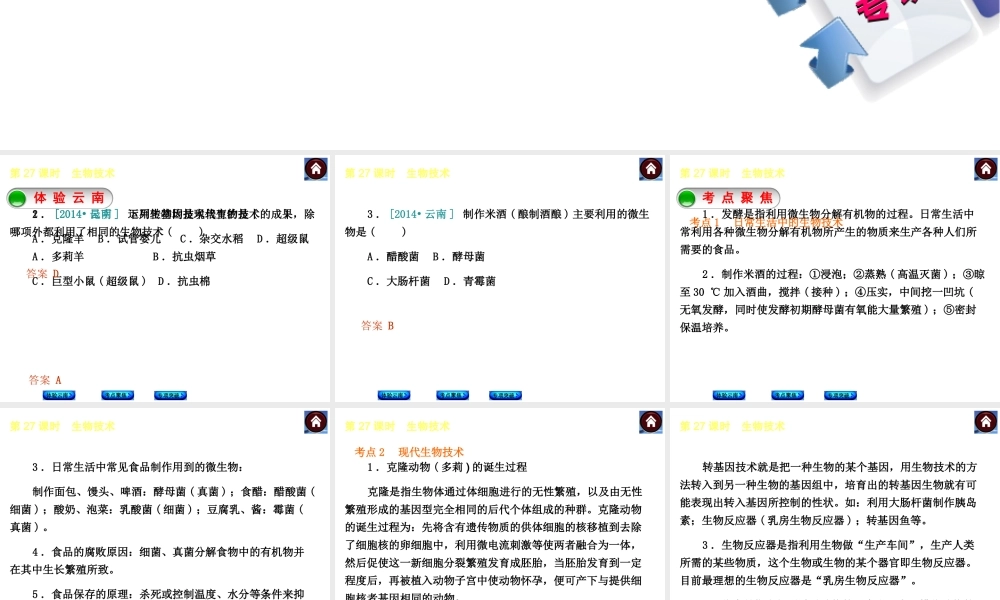The width and height of the screenshot is (1000, 600).
Task: Select the 体验云南 section badge
Action: click(x=60, y=198)
